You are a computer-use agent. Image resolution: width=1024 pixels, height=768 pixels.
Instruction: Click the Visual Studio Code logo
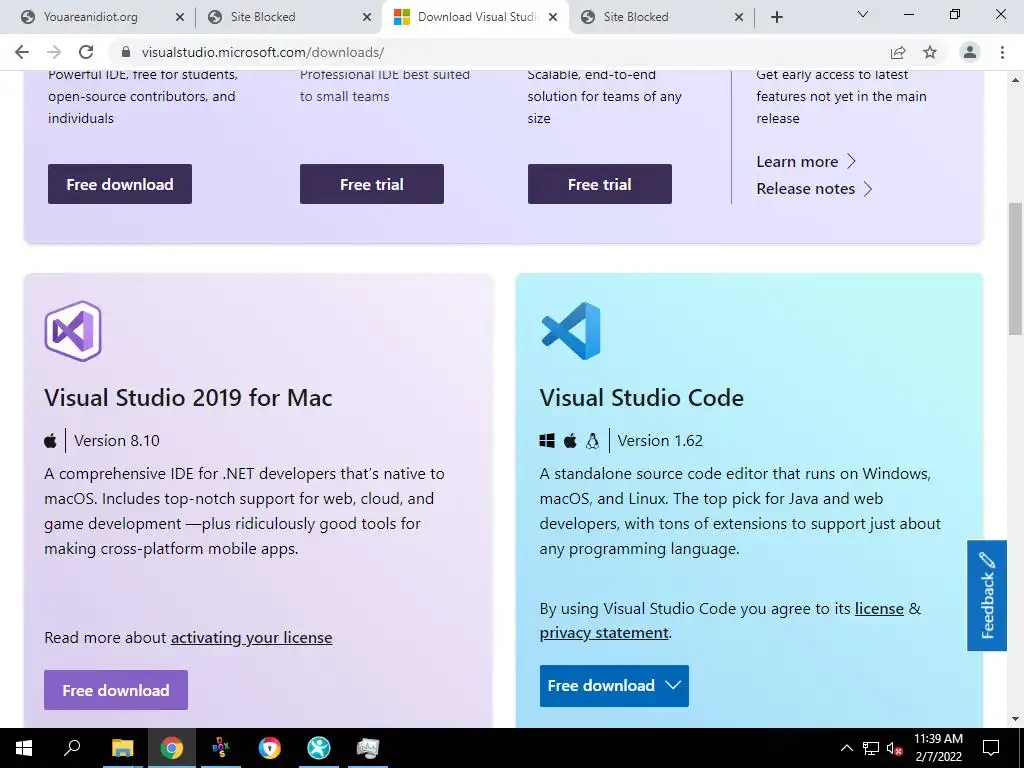[571, 331]
